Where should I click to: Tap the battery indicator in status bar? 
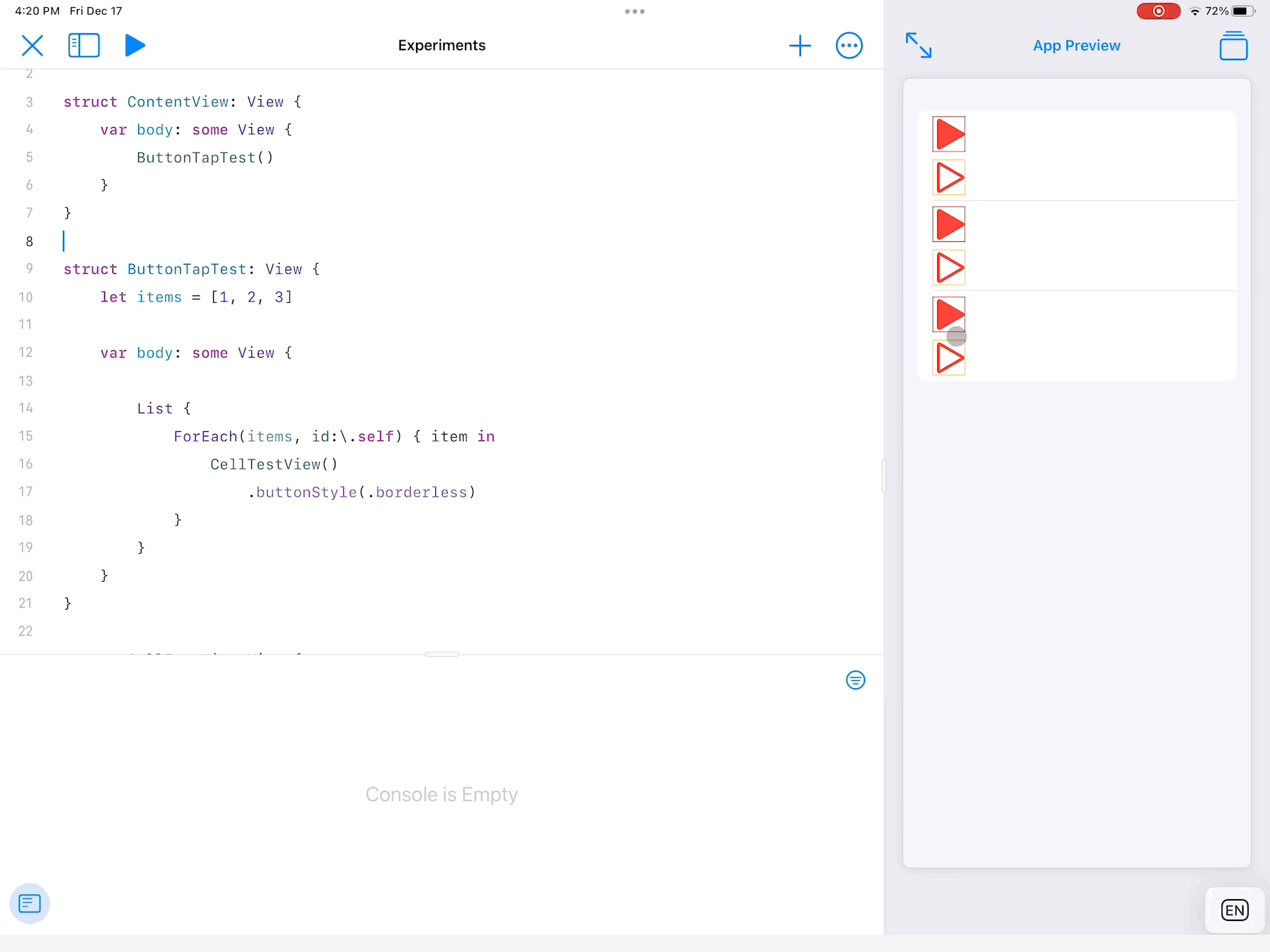click(1244, 11)
